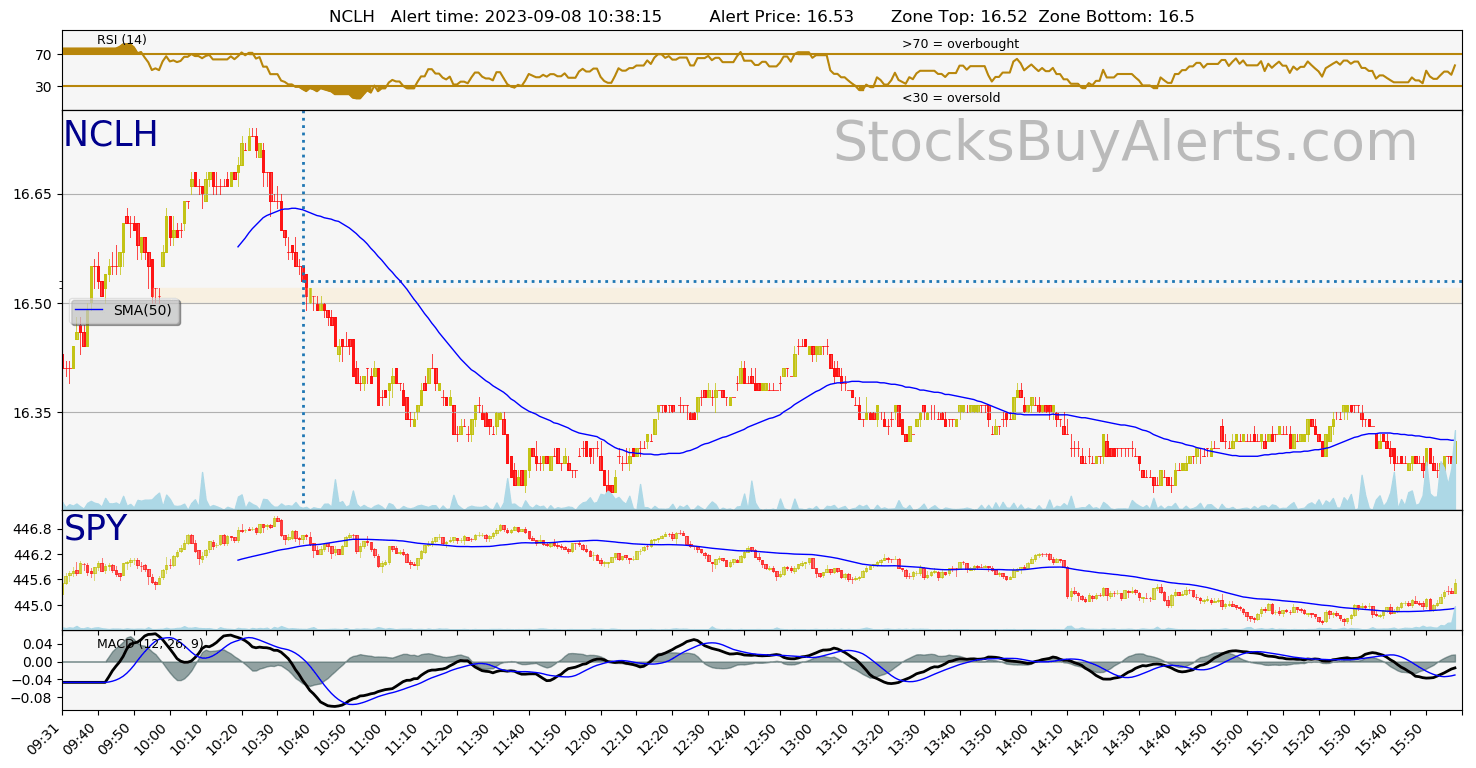Click the SMA(50) legend entry
This screenshot has height=768, width=1476.
(x=125, y=311)
